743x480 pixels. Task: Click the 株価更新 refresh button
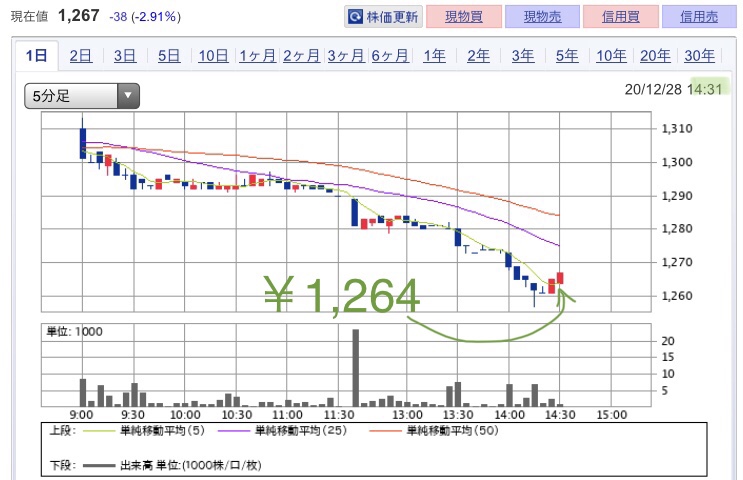383,17
